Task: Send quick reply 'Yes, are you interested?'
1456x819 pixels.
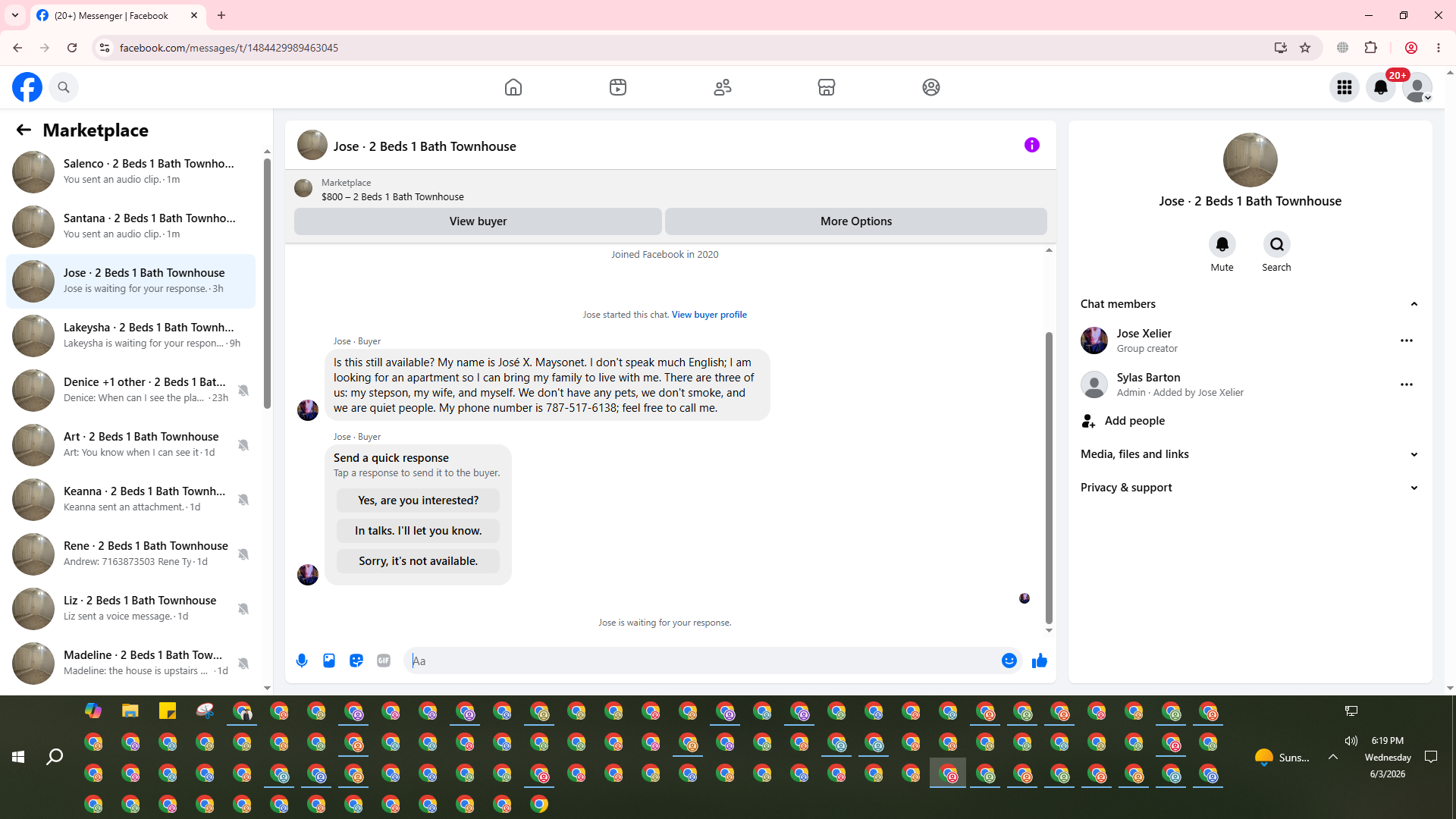Action: (419, 500)
